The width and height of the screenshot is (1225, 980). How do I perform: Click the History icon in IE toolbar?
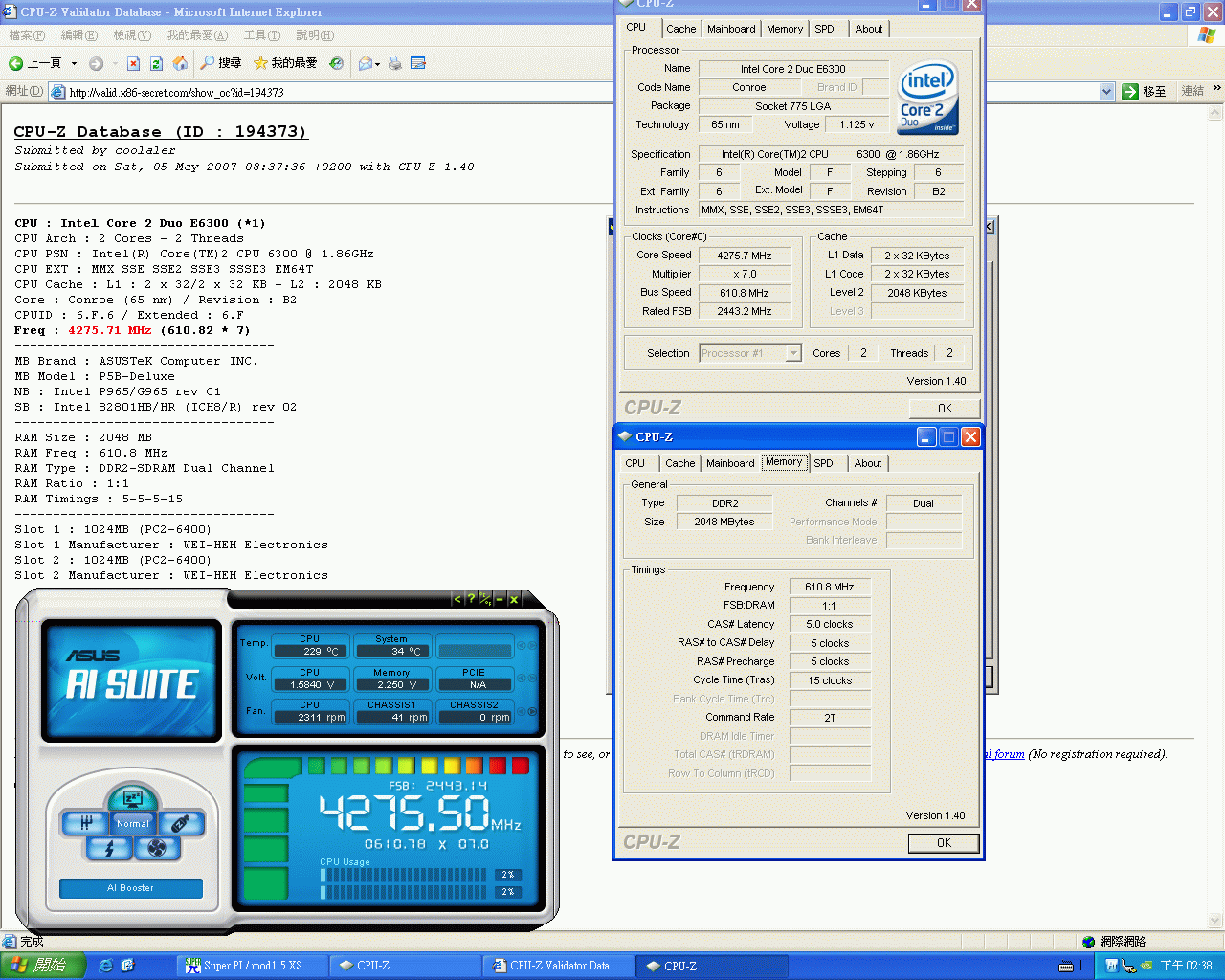336,63
